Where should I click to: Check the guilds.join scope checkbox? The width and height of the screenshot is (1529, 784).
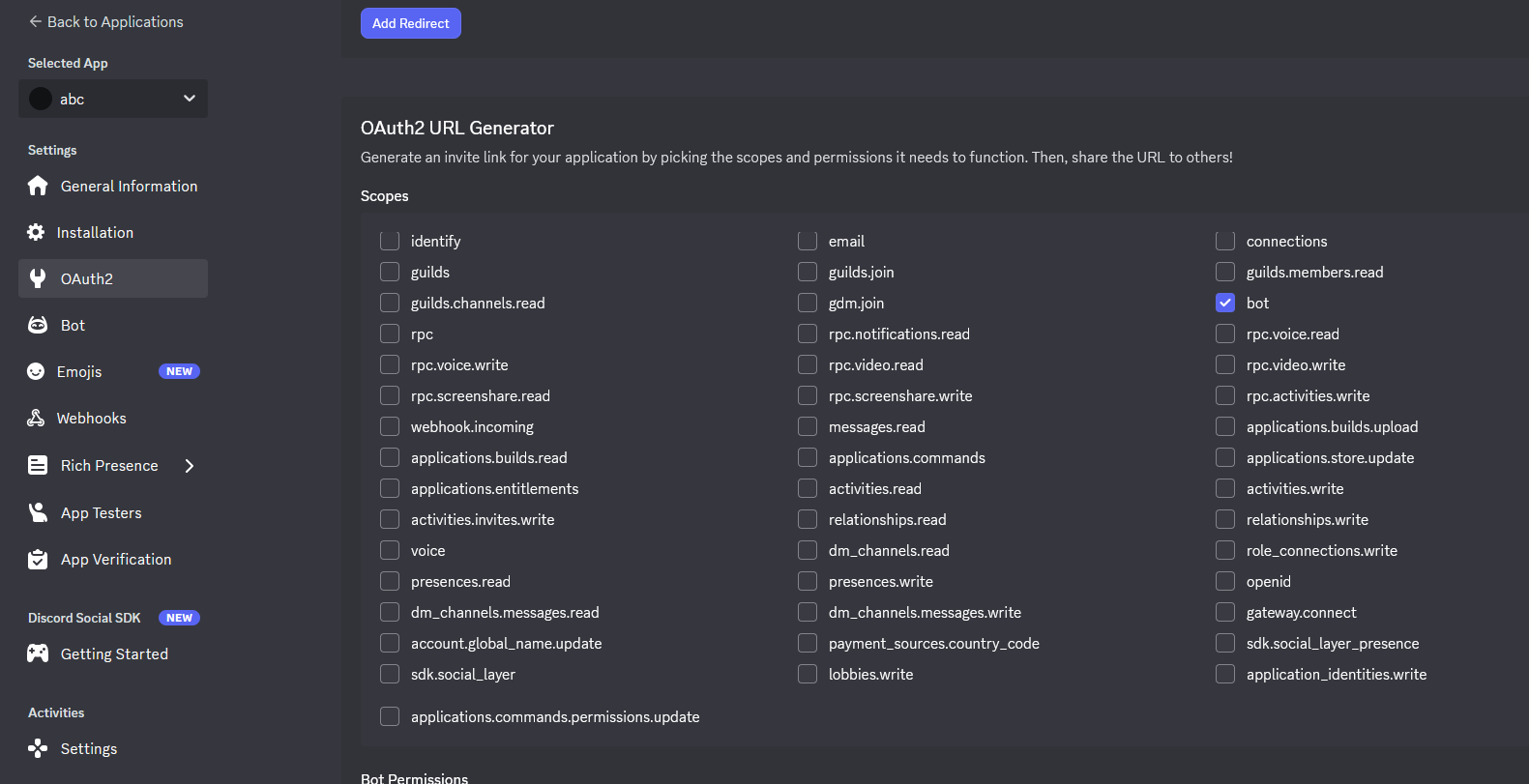click(x=808, y=272)
